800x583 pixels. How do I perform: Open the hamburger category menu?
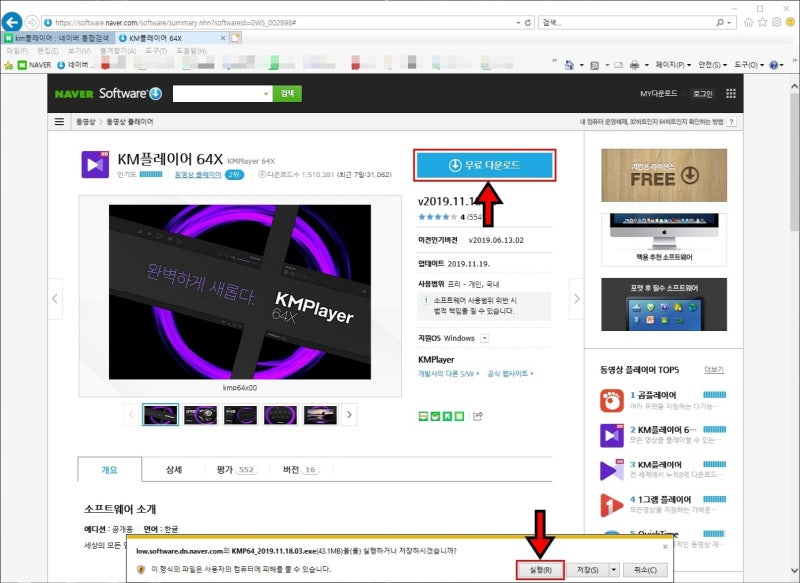(x=59, y=121)
